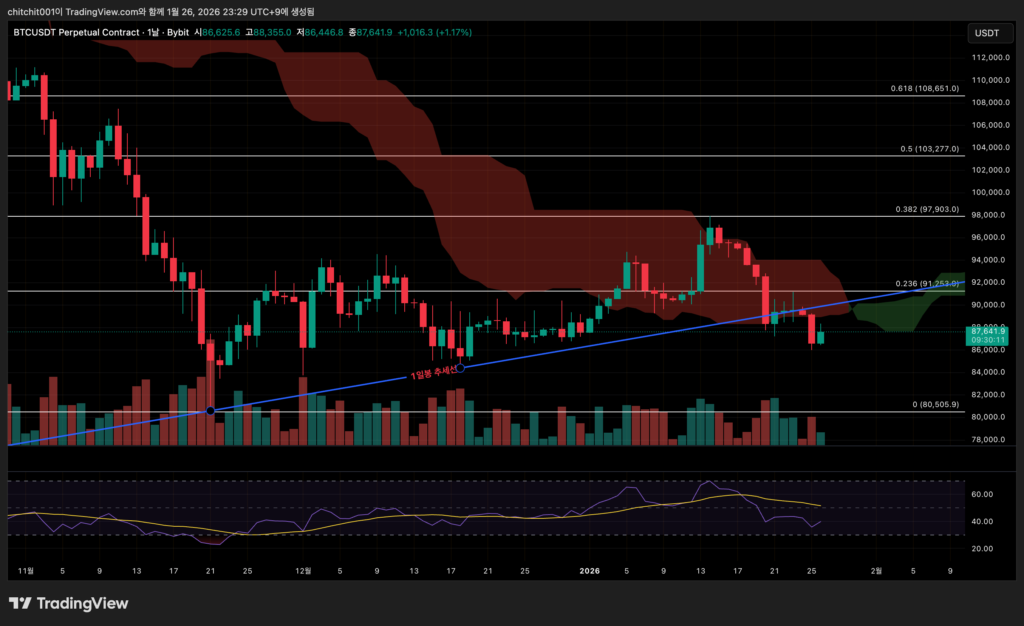
Task: Click the current price tag 87,641.9
Action: [986, 331]
